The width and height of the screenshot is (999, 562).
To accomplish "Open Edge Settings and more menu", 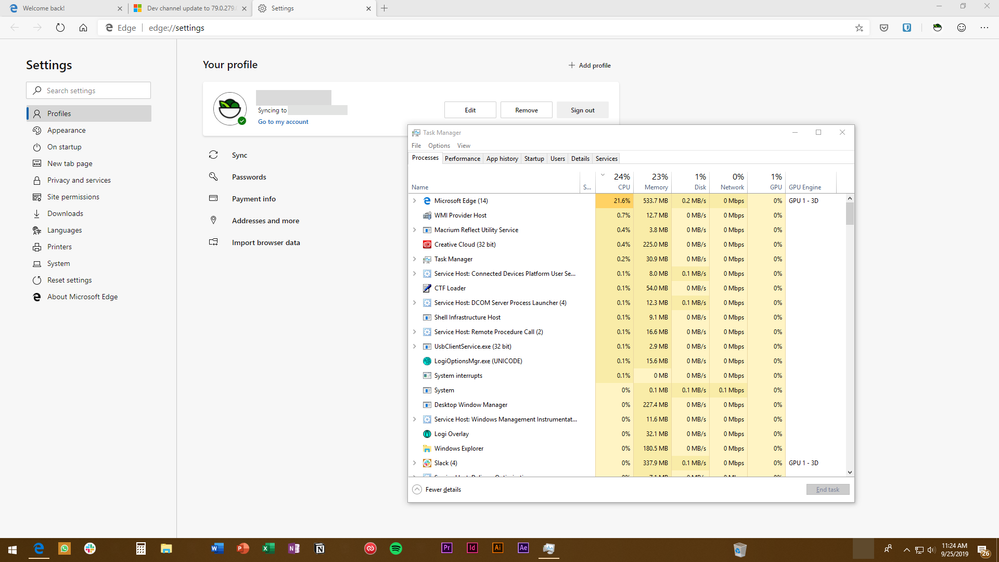I will (984, 27).
